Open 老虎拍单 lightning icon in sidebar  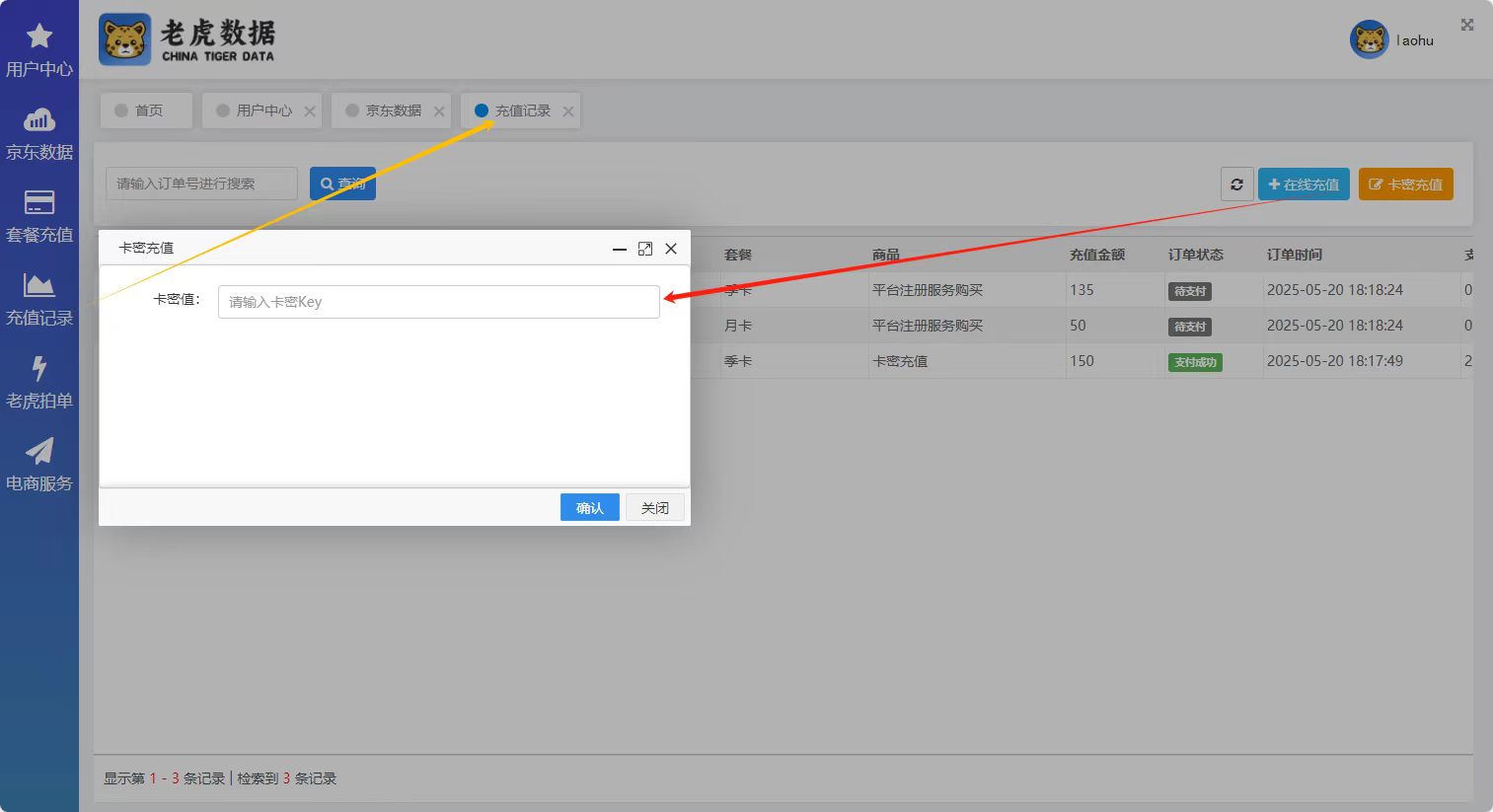(39, 369)
